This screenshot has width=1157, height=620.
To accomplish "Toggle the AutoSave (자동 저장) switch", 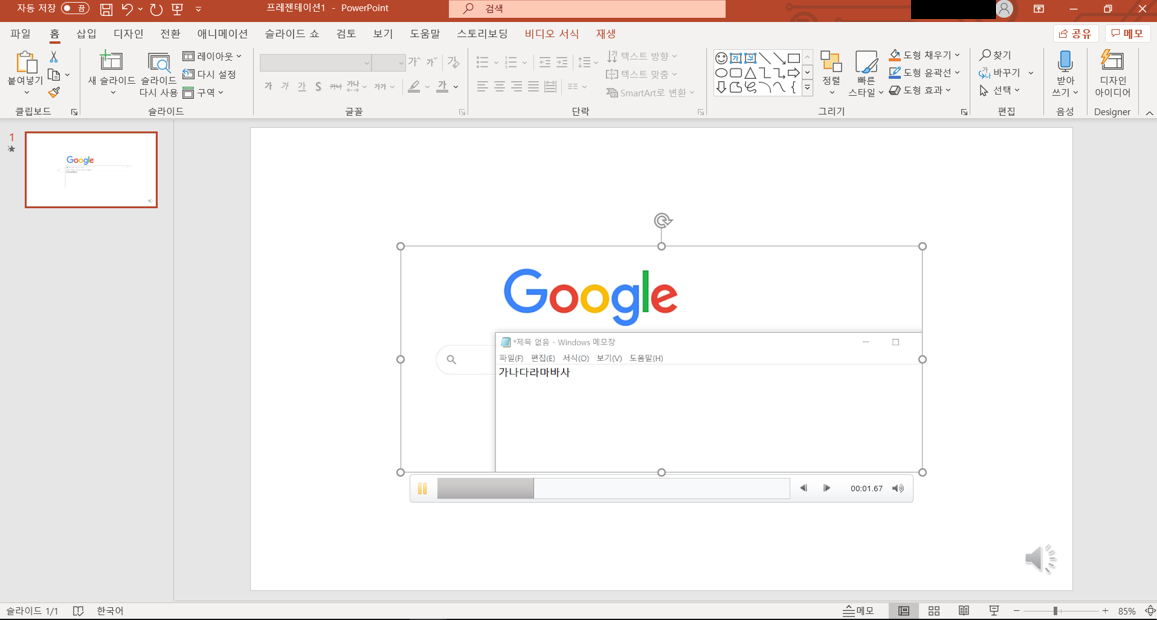I will pyautogui.click(x=76, y=10).
